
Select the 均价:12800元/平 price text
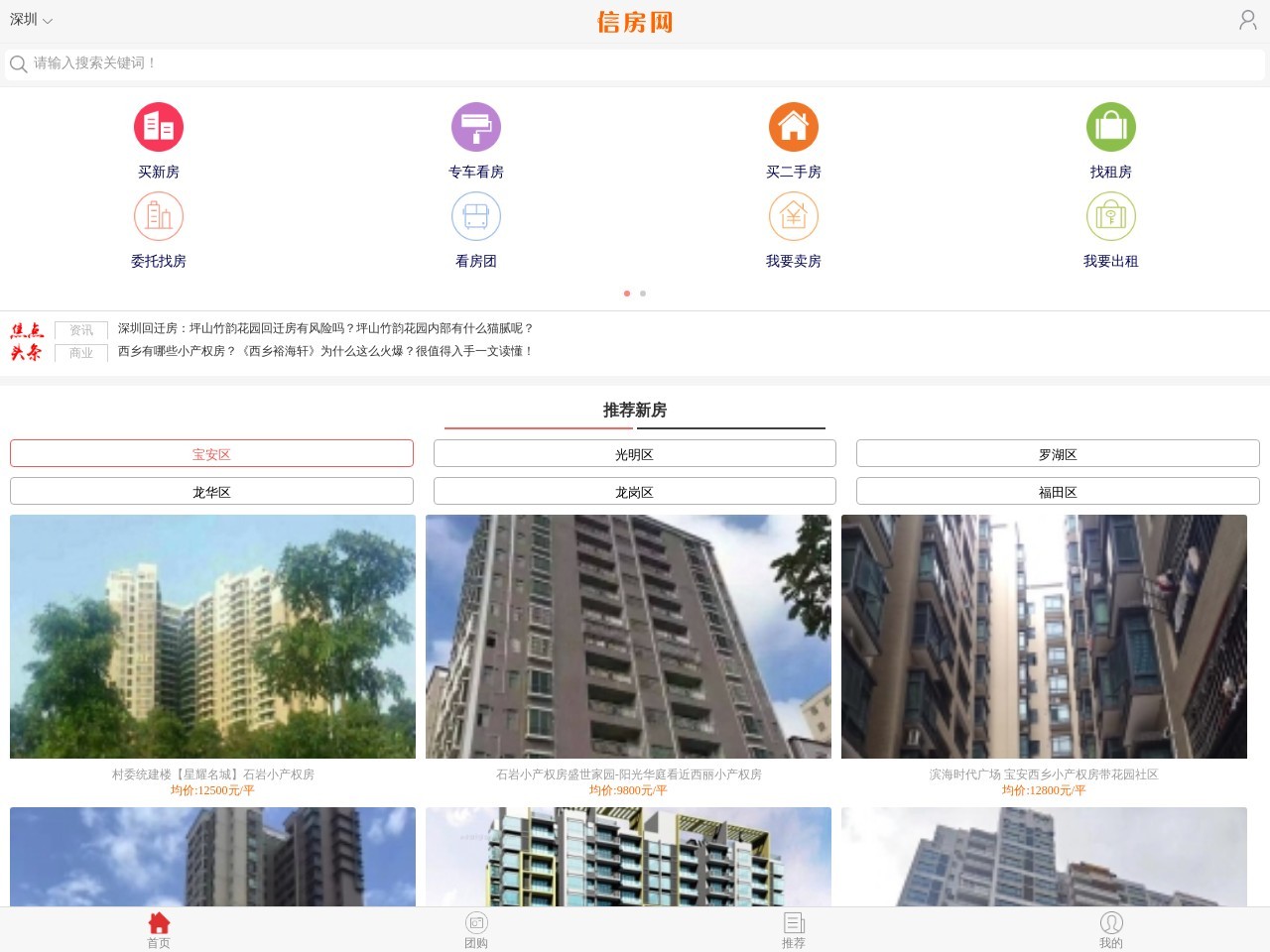(x=1044, y=790)
